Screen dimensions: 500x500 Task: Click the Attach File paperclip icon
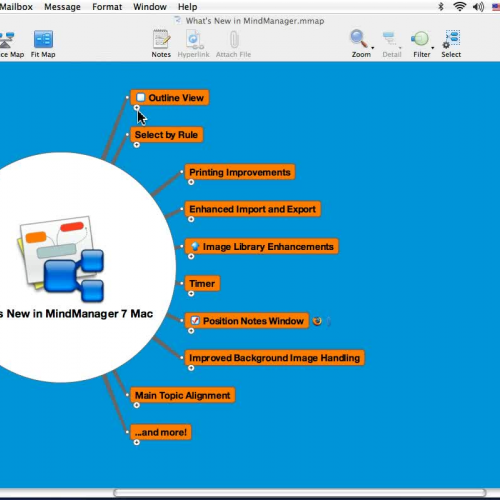[234, 39]
